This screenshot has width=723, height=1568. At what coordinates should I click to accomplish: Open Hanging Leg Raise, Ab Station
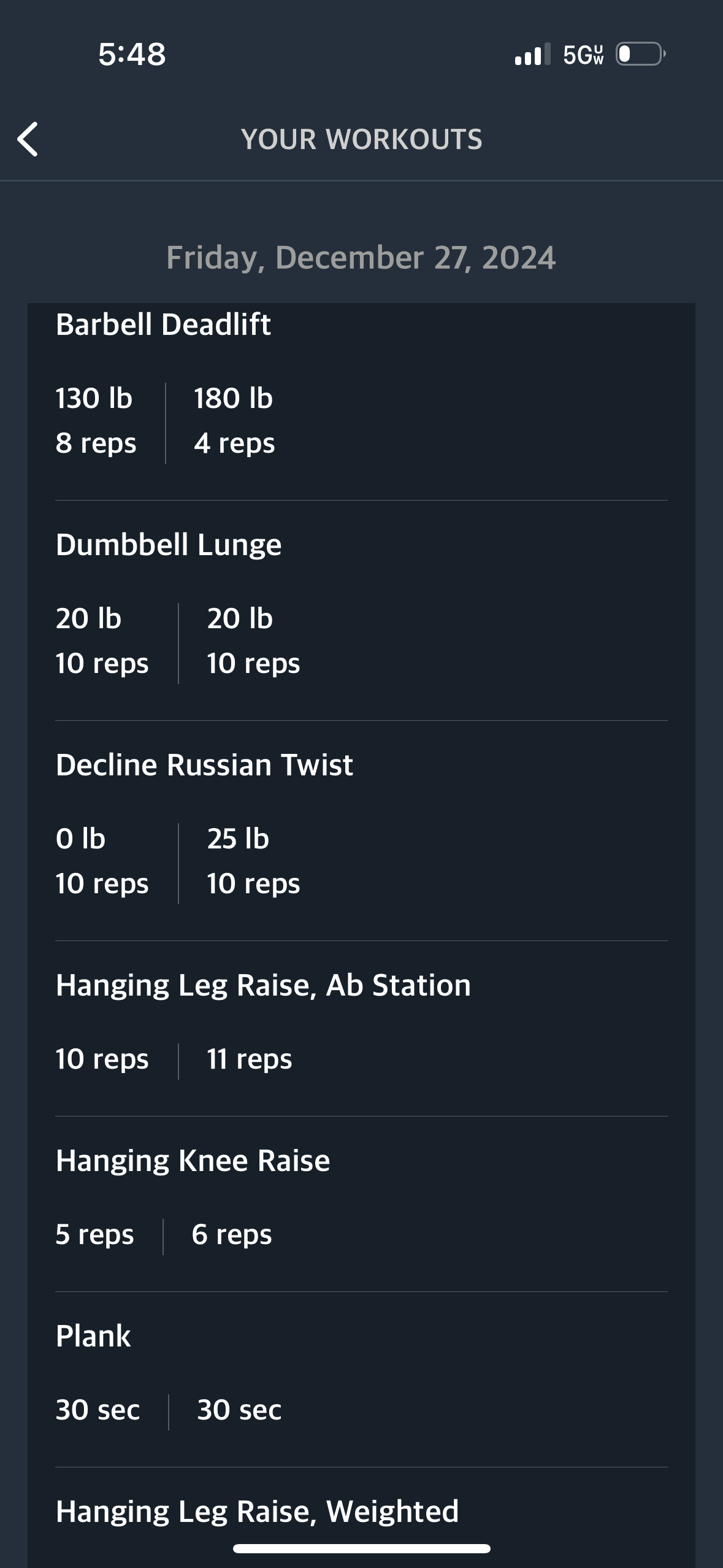(x=263, y=986)
